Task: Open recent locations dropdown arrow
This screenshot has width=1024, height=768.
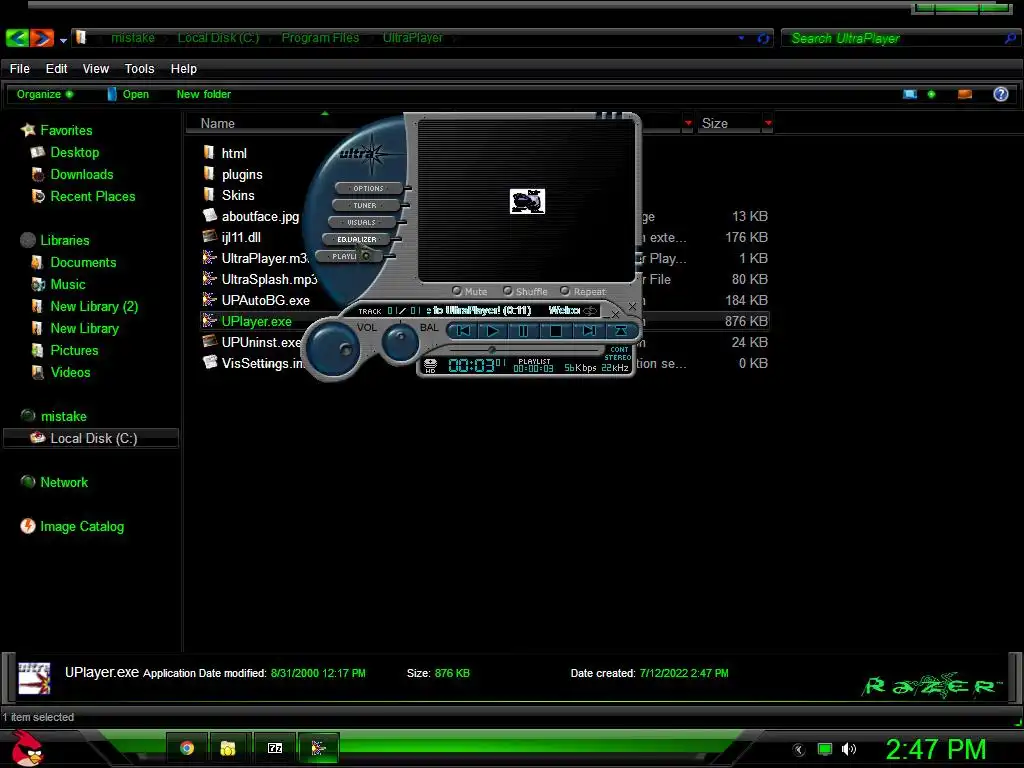Action: tap(63, 40)
